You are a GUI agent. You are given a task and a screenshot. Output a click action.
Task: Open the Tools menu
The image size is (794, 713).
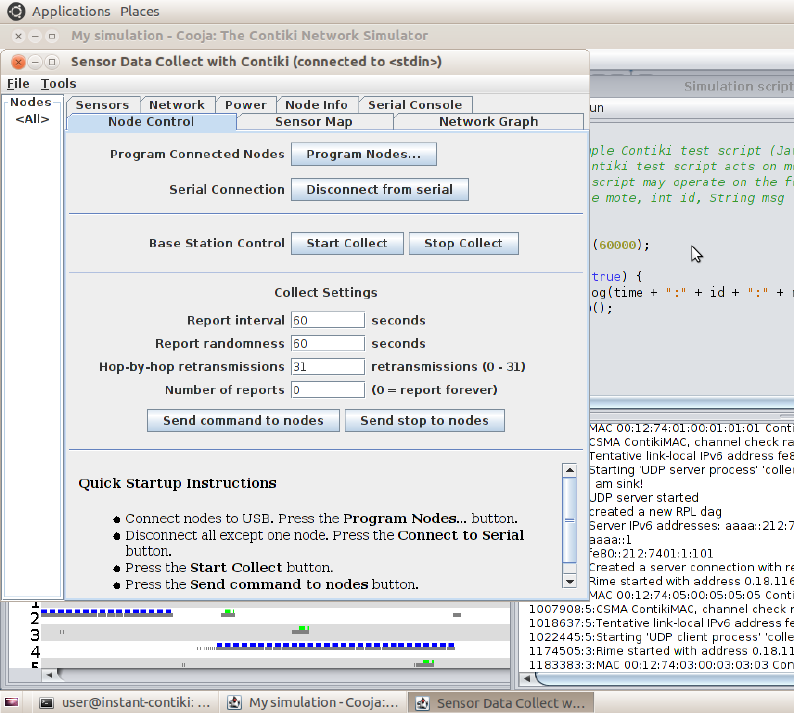tap(58, 83)
